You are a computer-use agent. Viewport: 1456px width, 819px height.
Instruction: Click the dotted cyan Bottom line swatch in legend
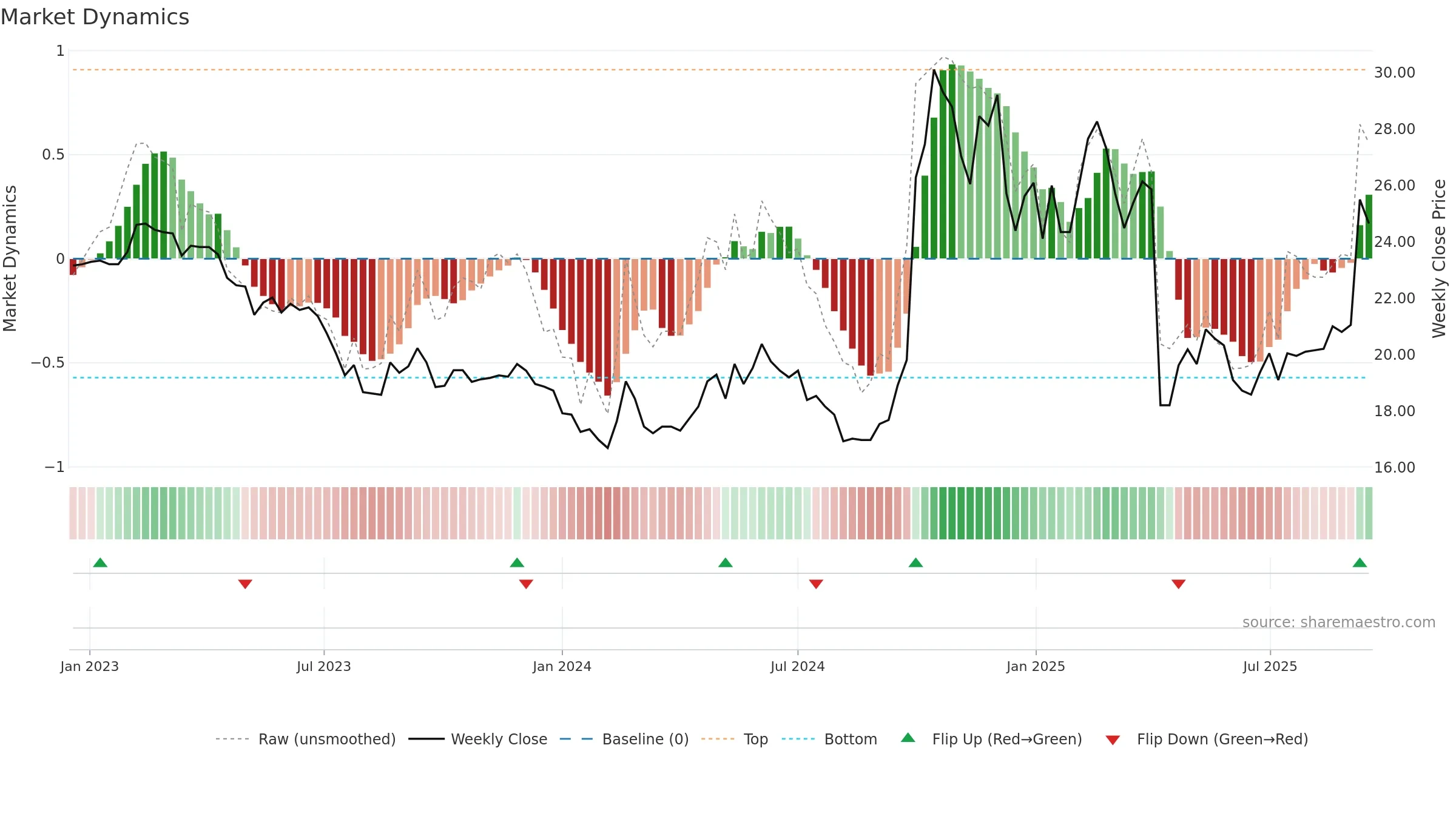tap(798, 739)
